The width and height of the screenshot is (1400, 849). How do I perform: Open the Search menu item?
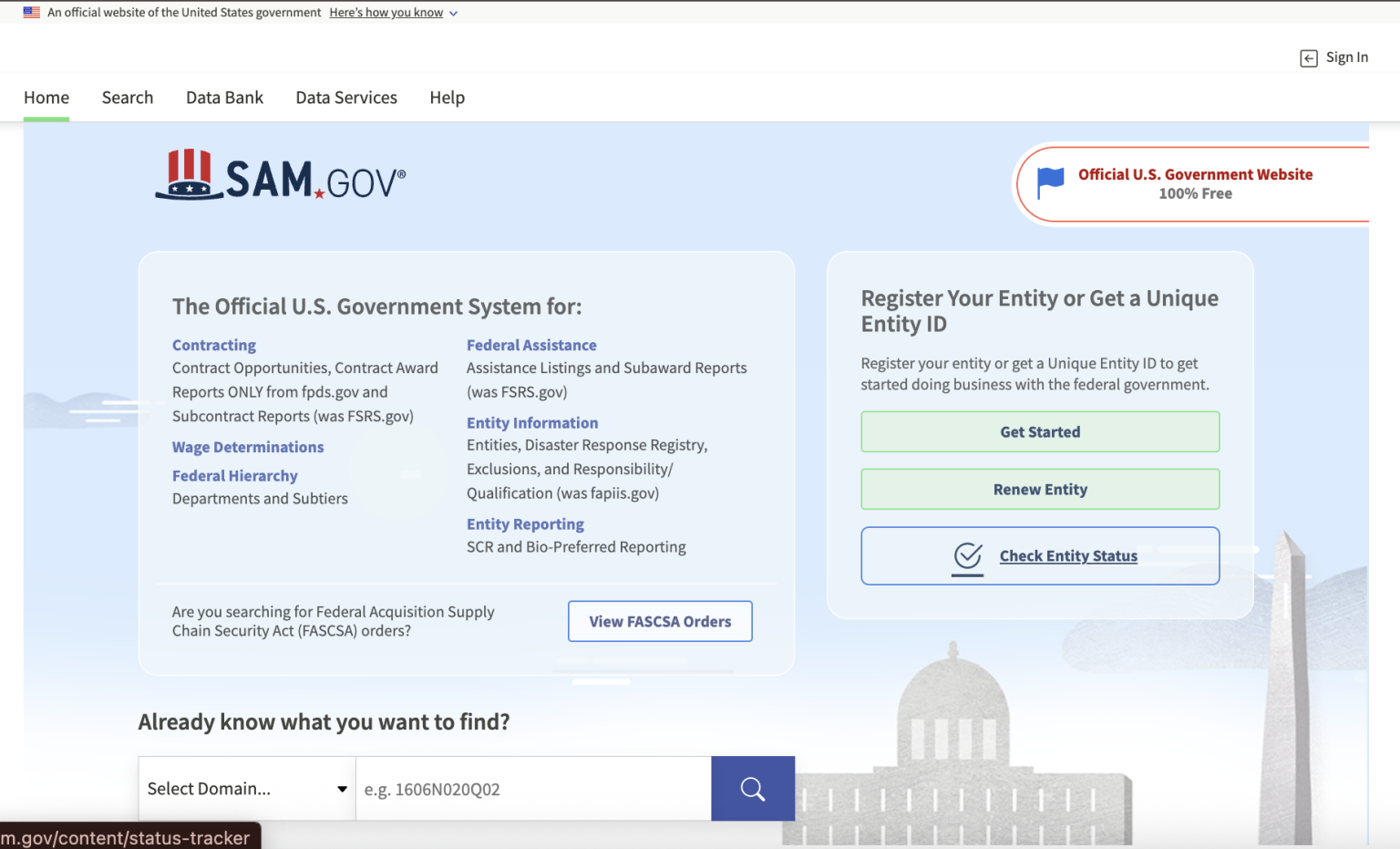pos(128,98)
